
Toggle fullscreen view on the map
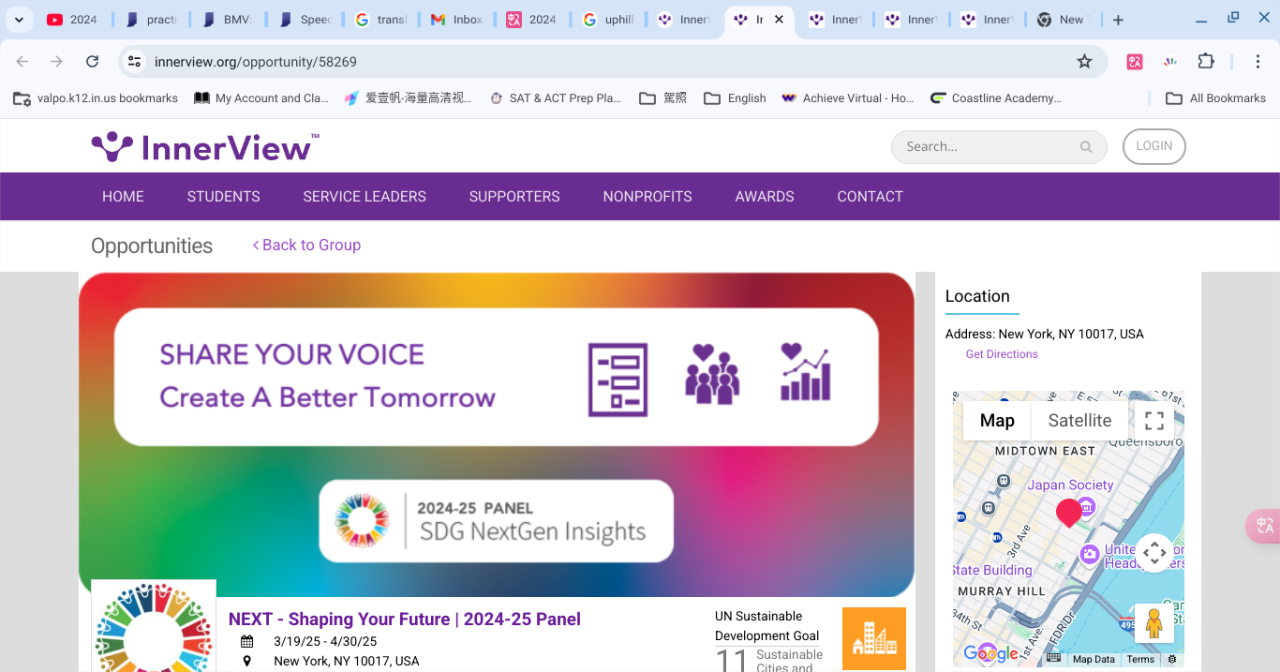coord(1154,421)
